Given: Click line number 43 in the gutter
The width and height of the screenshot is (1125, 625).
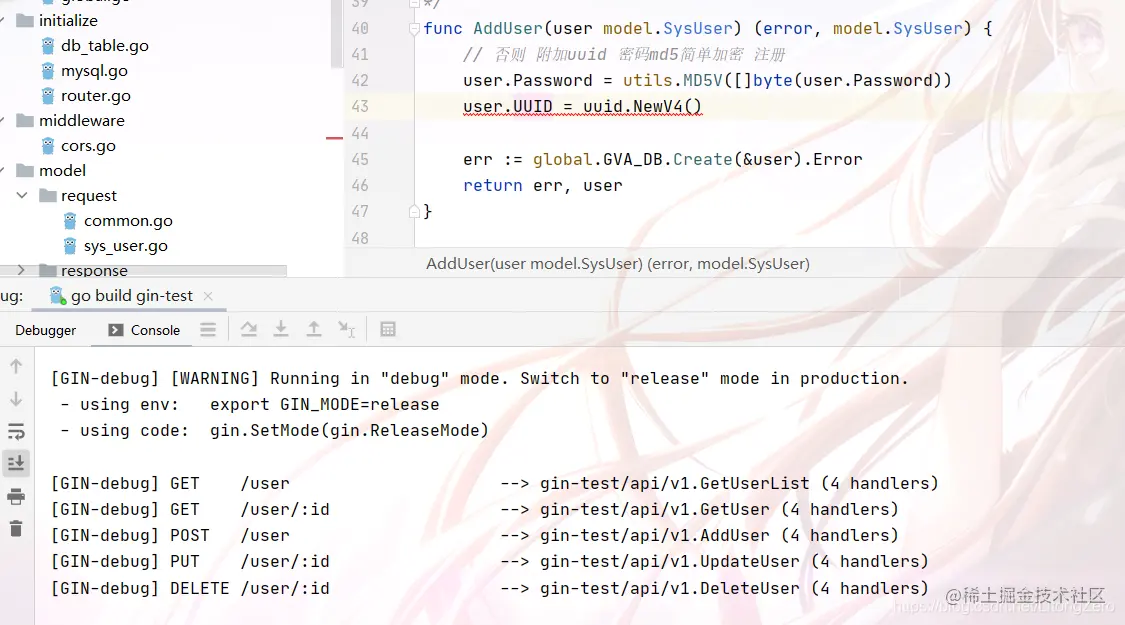Looking at the screenshot, I should 360,107.
